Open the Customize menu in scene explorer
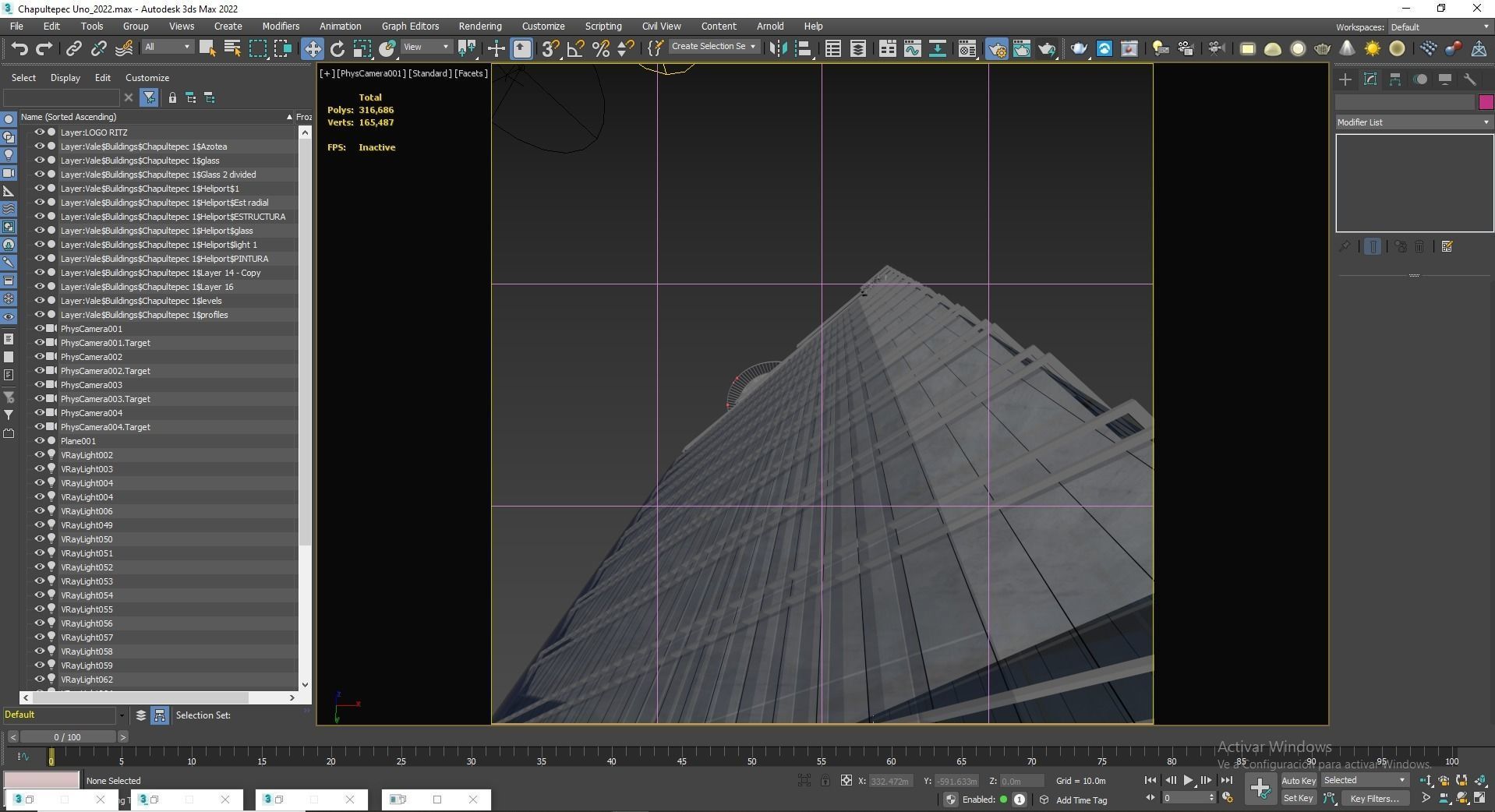The width and height of the screenshot is (1495, 812). coord(147,78)
